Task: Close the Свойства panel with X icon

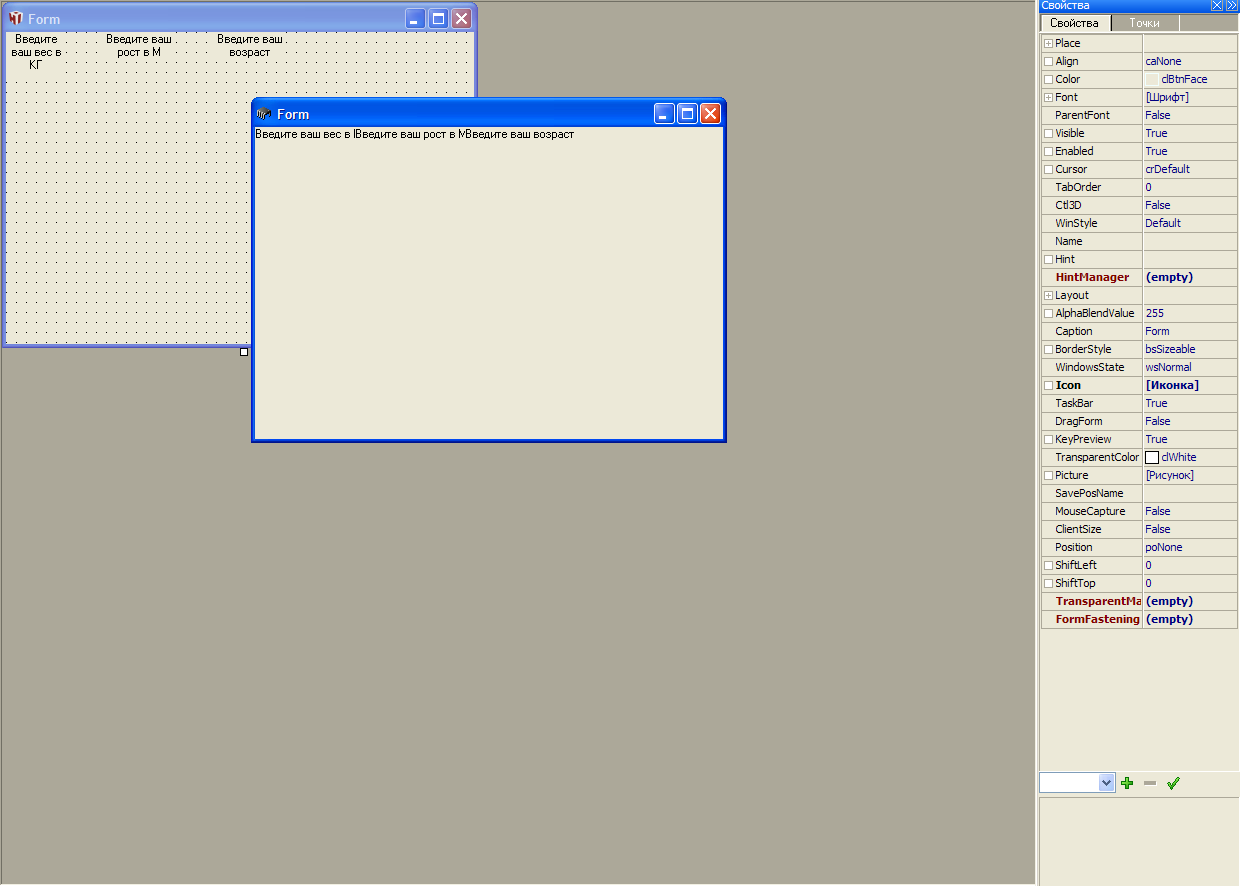Action: (x=1217, y=6)
